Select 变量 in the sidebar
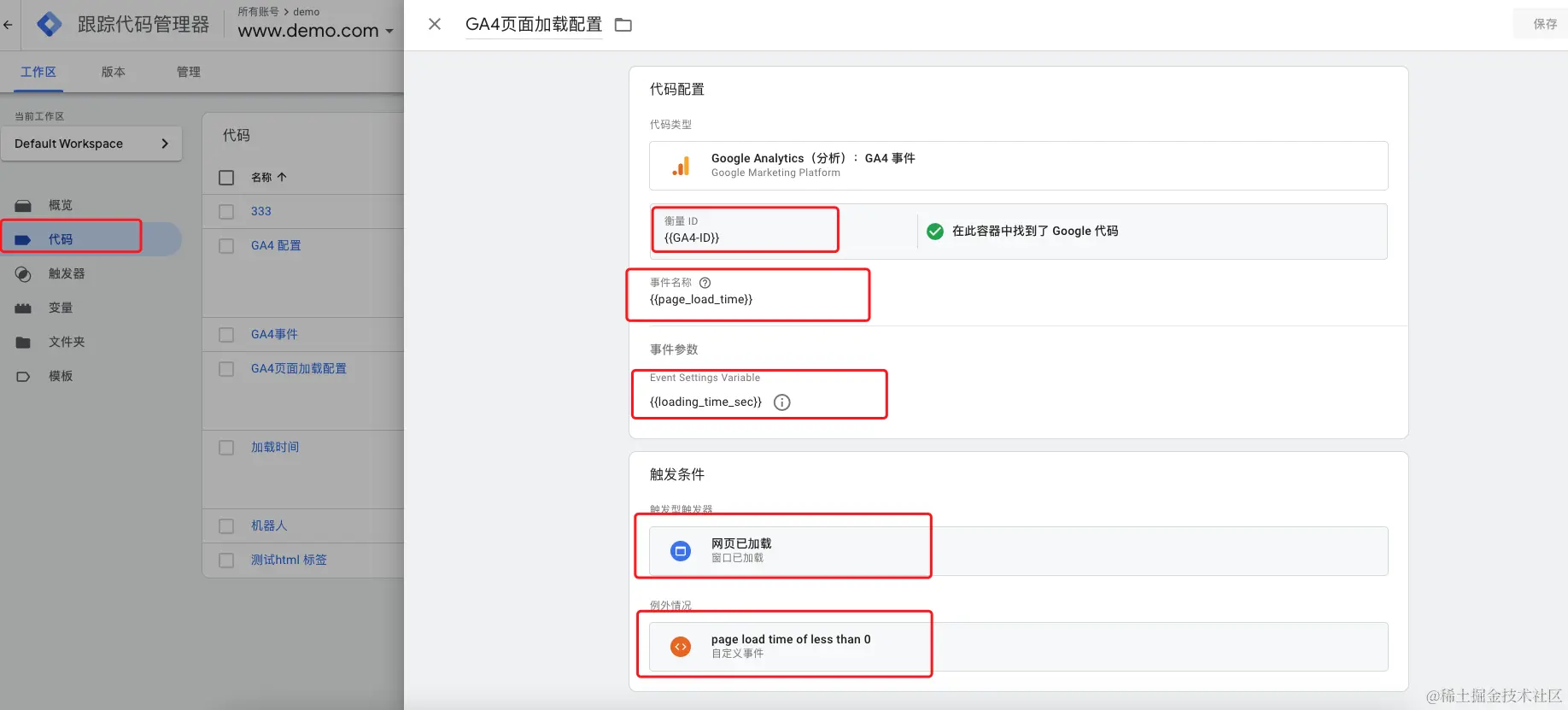The height and width of the screenshot is (710, 1568). pyautogui.click(x=61, y=308)
